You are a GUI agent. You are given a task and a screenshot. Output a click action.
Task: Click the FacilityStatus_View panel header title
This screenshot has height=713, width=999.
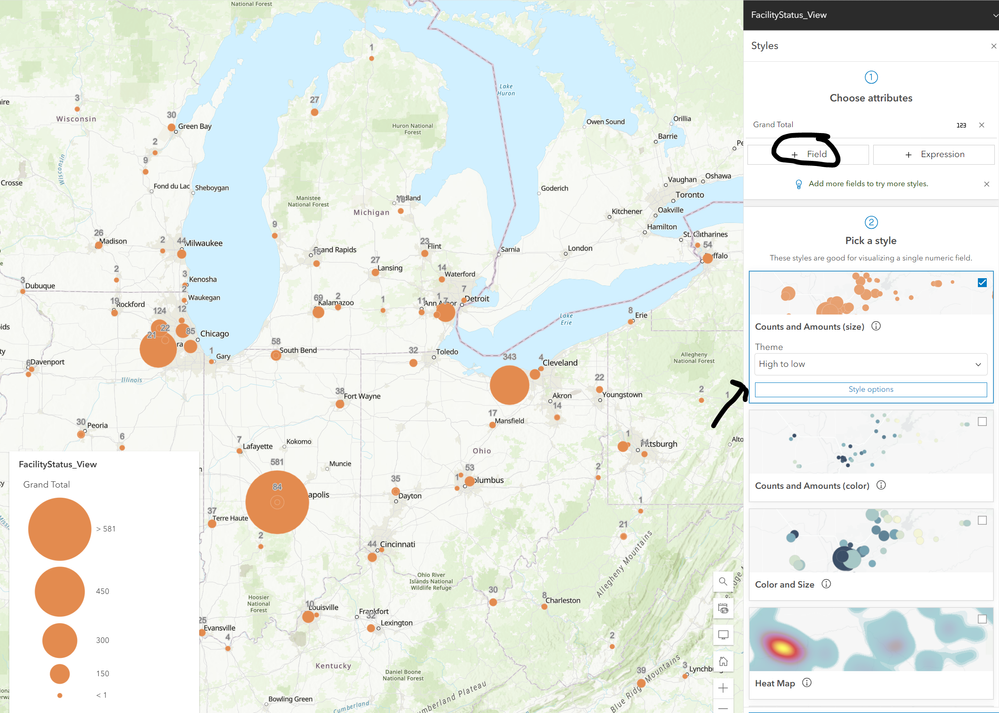pyautogui.click(x=789, y=15)
